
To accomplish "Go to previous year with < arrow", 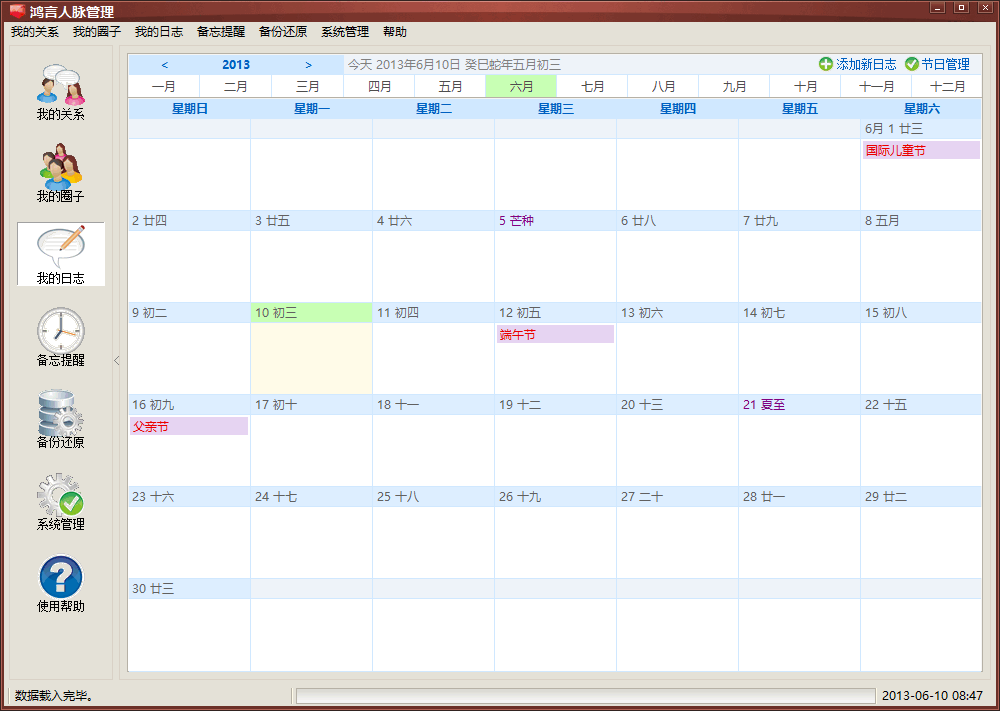I will click(165, 65).
